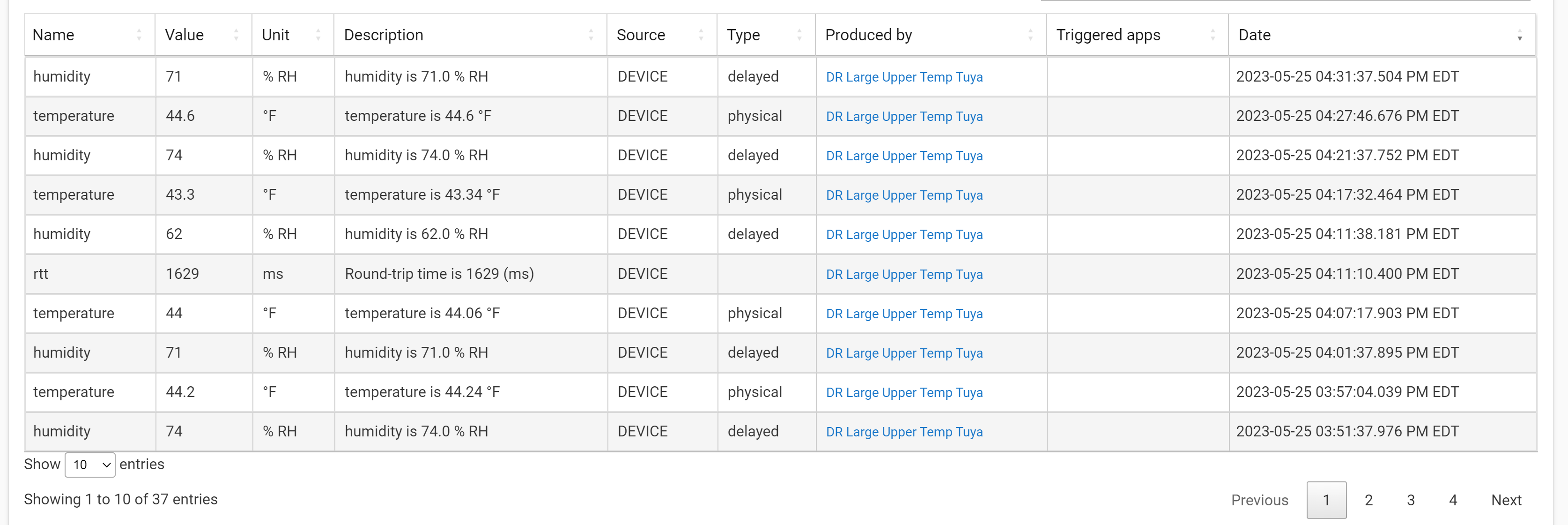Open device link in temperature 44.2 row
The height and width of the screenshot is (525, 1568).
[x=904, y=393]
